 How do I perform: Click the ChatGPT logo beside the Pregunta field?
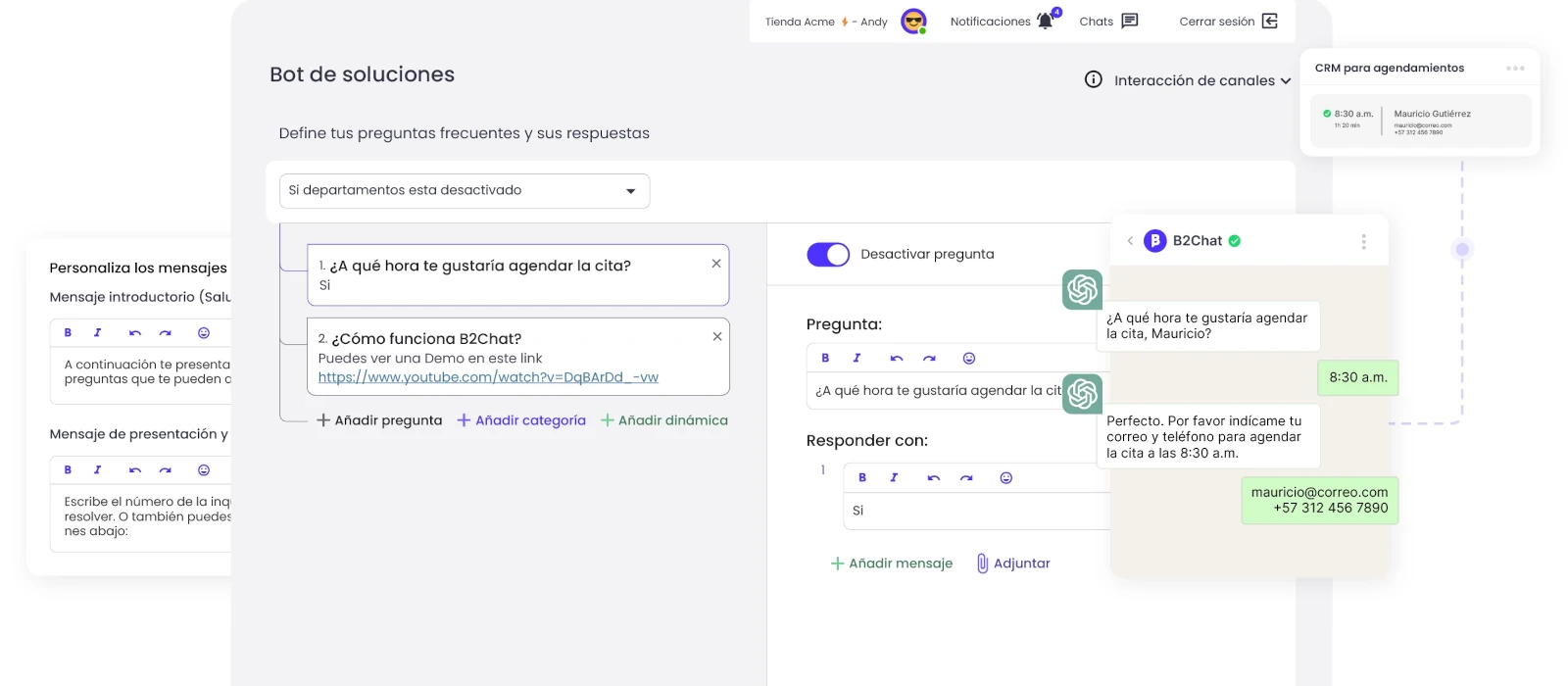coord(1083,394)
